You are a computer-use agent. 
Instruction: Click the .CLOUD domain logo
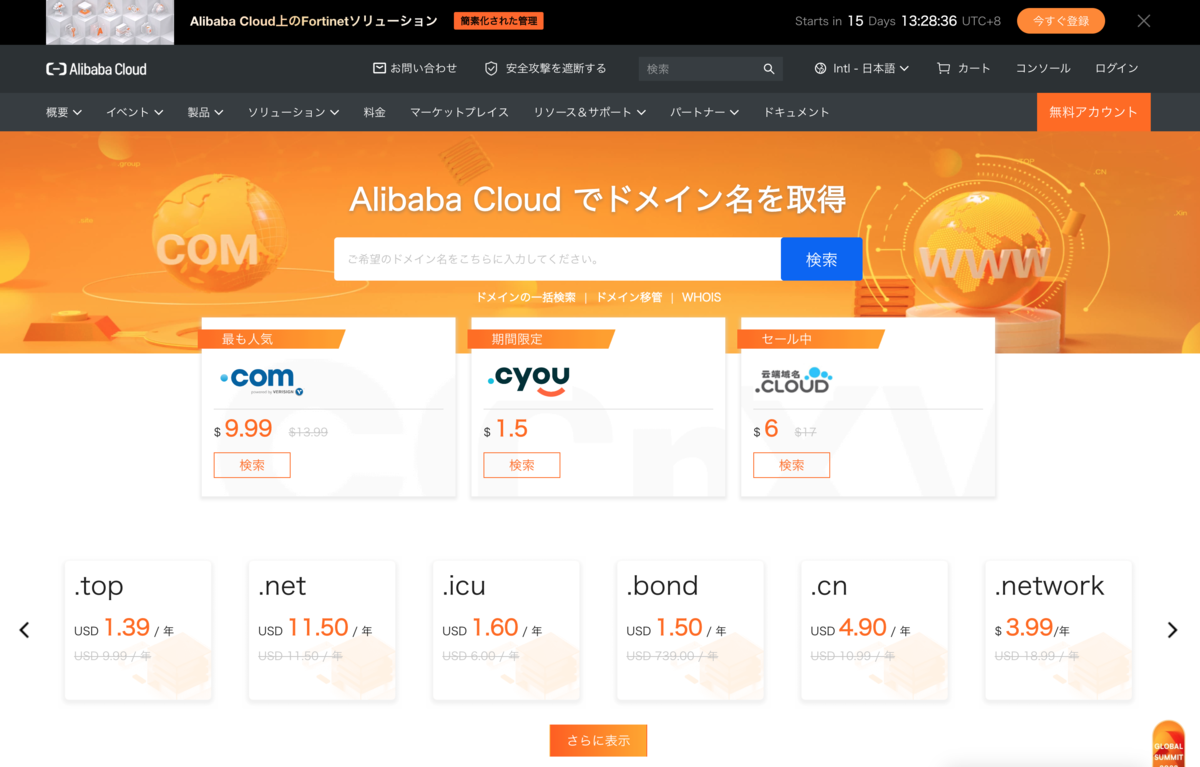(794, 380)
